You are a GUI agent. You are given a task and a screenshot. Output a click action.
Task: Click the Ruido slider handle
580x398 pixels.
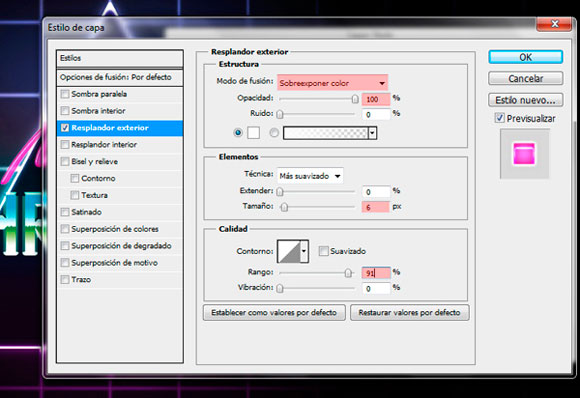280,114
